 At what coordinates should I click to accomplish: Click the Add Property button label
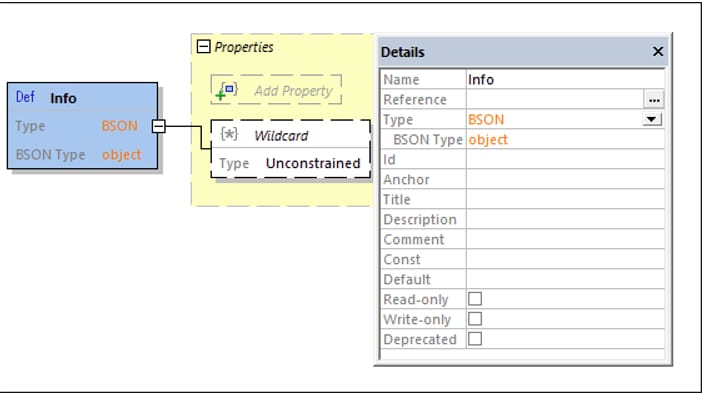pyautogui.click(x=293, y=91)
